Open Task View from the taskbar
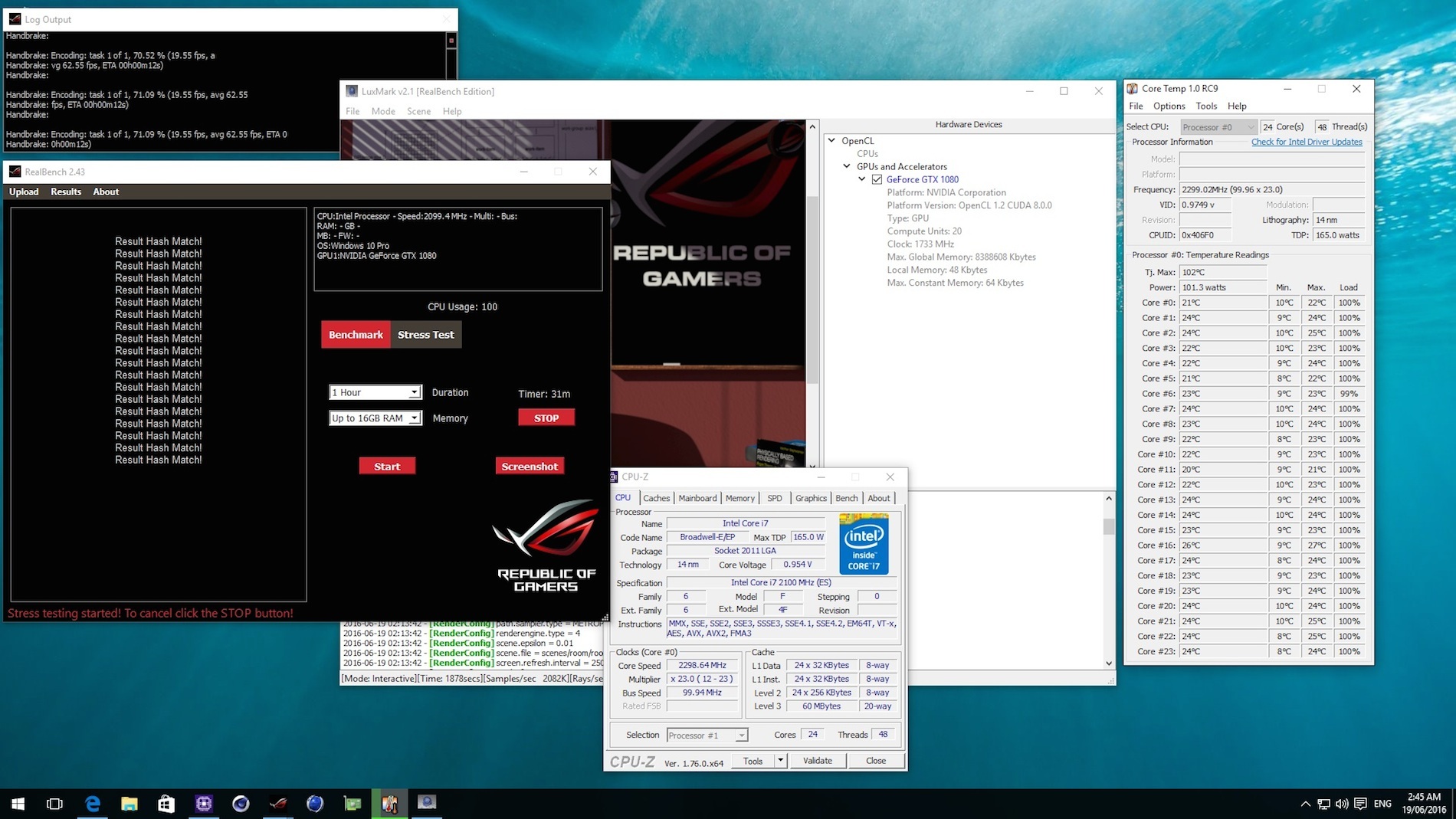 click(x=54, y=803)
